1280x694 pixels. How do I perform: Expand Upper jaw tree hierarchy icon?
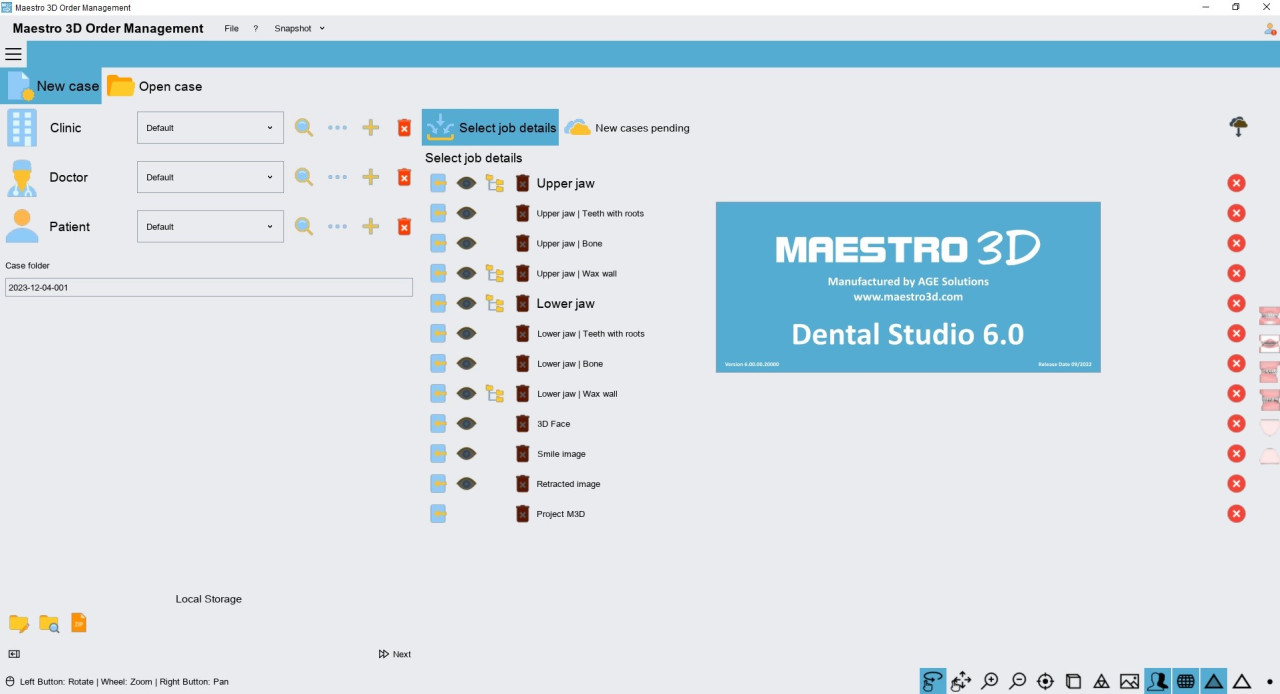495,183
